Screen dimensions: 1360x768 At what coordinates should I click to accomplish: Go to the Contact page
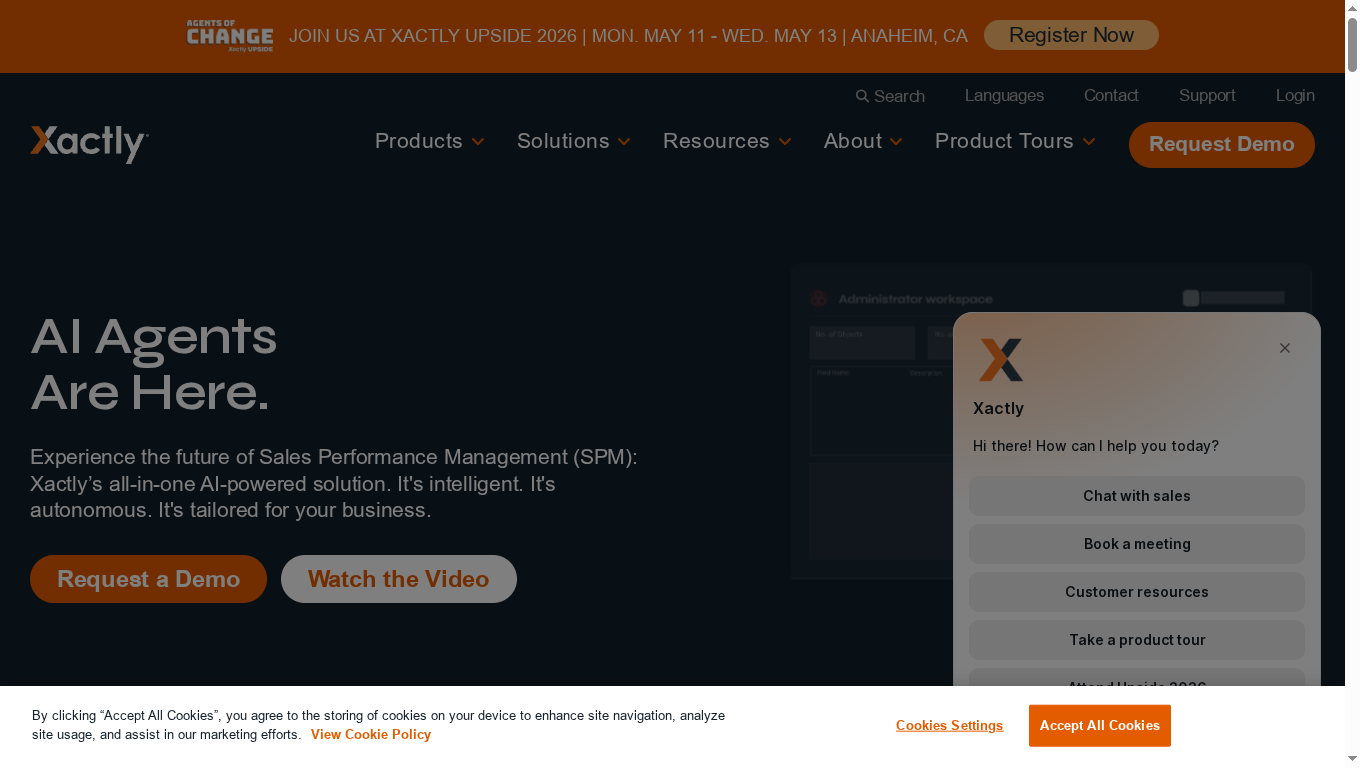(1111, 95)
